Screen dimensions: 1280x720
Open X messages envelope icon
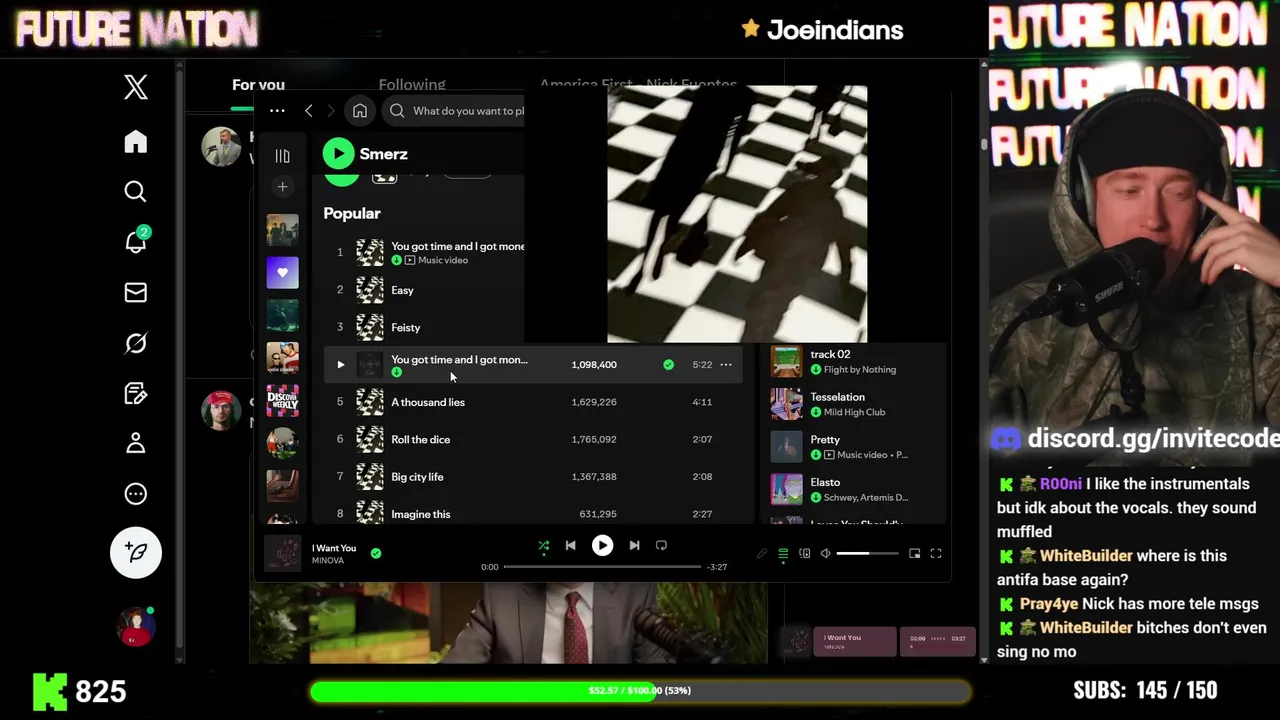point(136,292)
